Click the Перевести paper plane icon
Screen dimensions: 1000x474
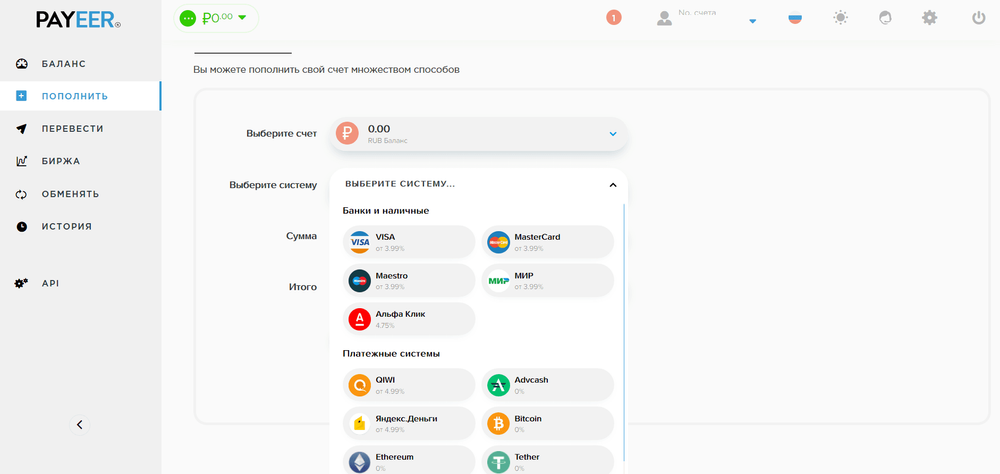[22, 129]
